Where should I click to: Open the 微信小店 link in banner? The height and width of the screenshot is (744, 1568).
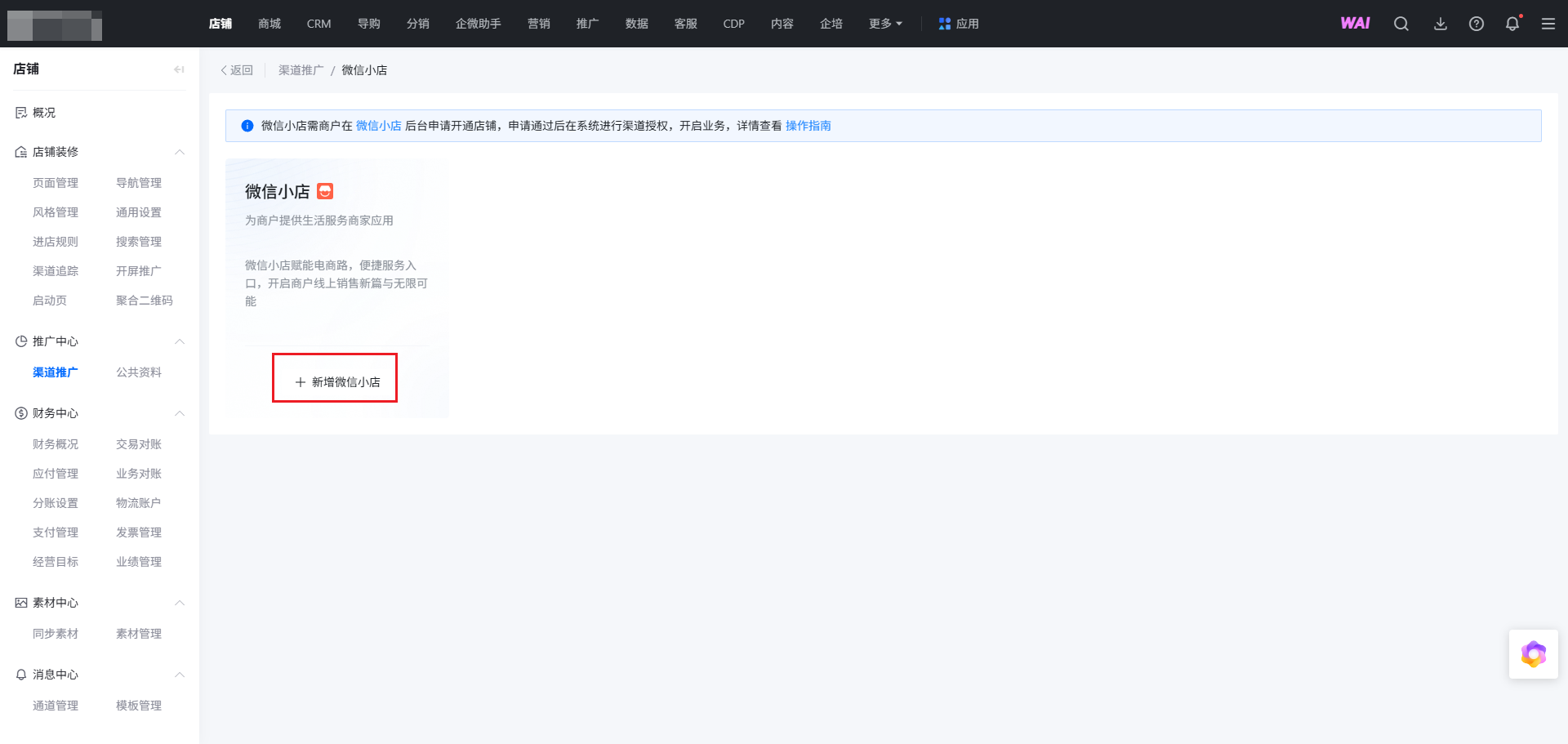(x=379, y=126)
